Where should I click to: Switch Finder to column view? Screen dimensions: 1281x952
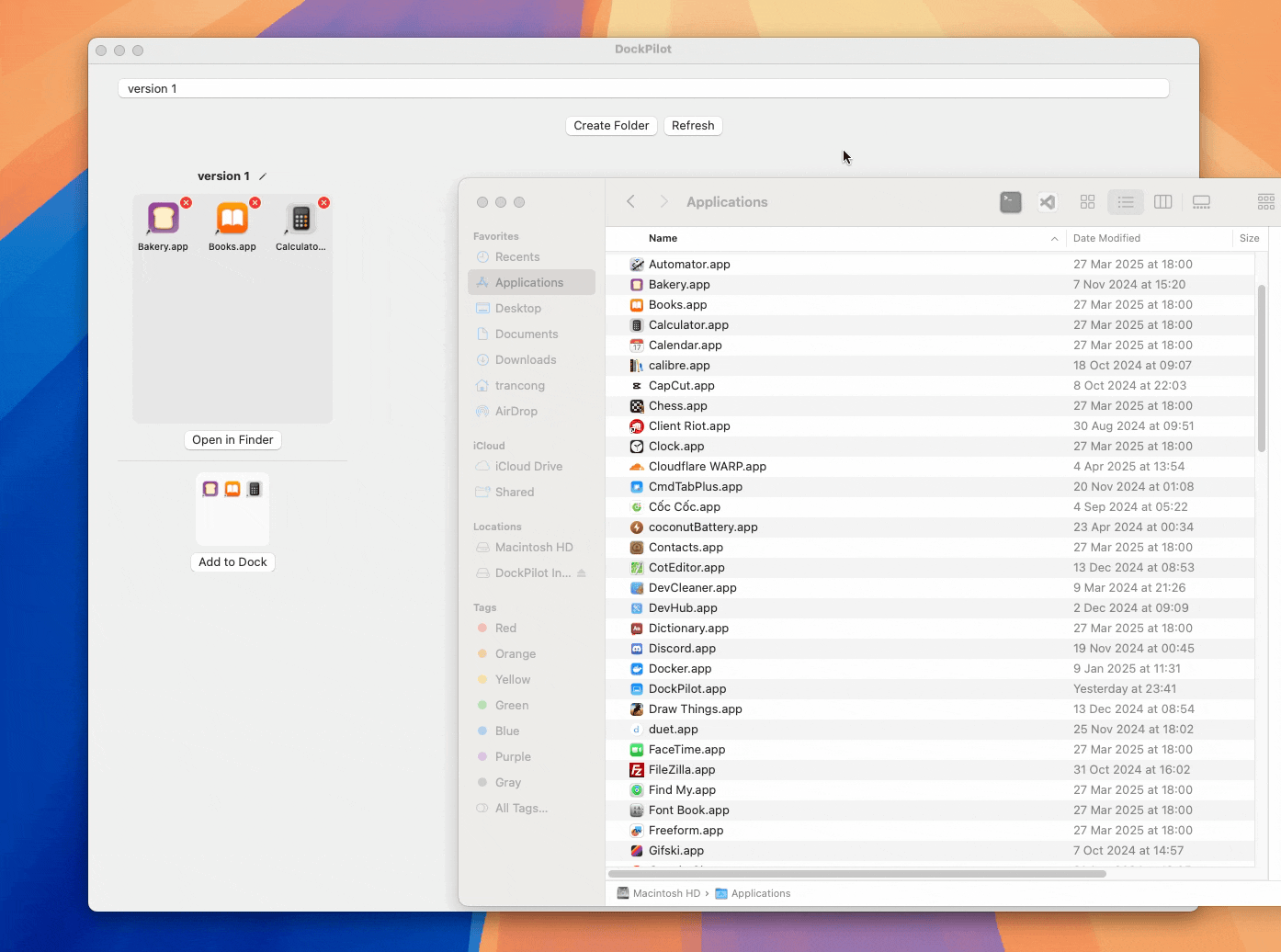click(1163, 202)
